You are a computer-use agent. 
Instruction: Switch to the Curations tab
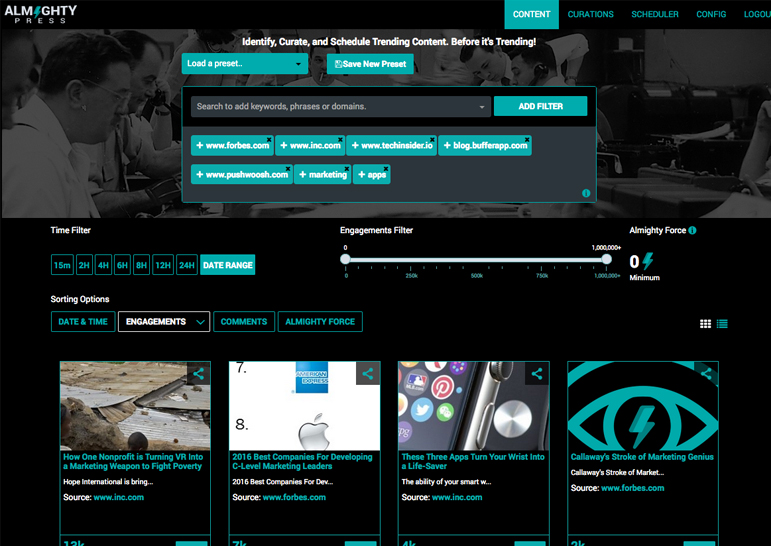[591, 14]
